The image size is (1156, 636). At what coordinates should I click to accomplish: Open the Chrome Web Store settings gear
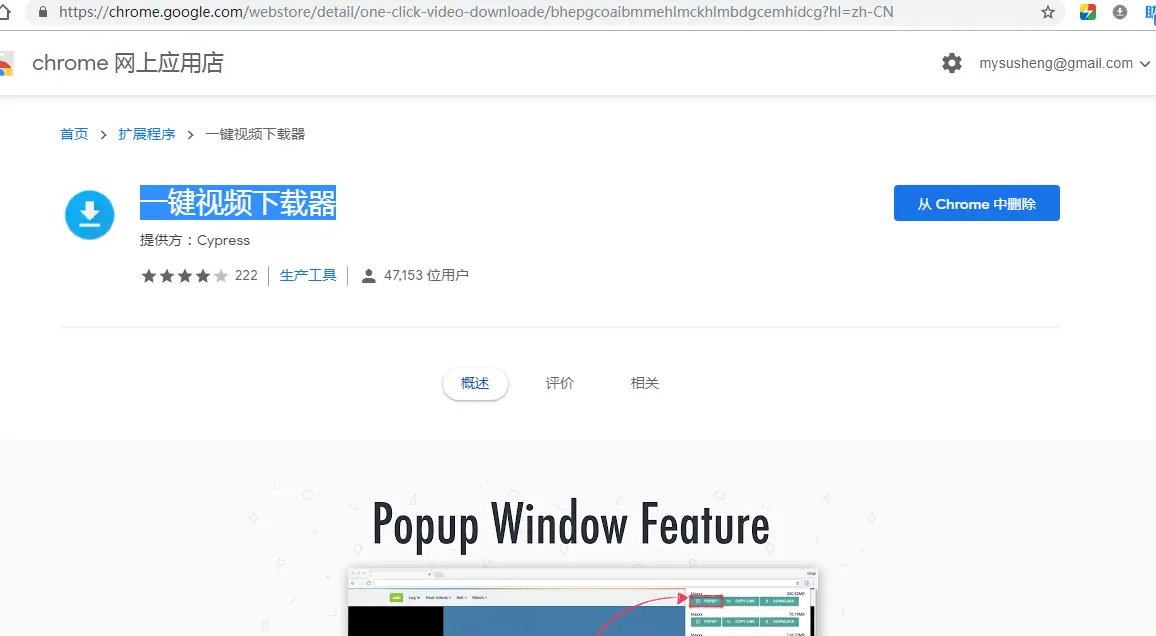pyautogui.click(x=952, y=63)
